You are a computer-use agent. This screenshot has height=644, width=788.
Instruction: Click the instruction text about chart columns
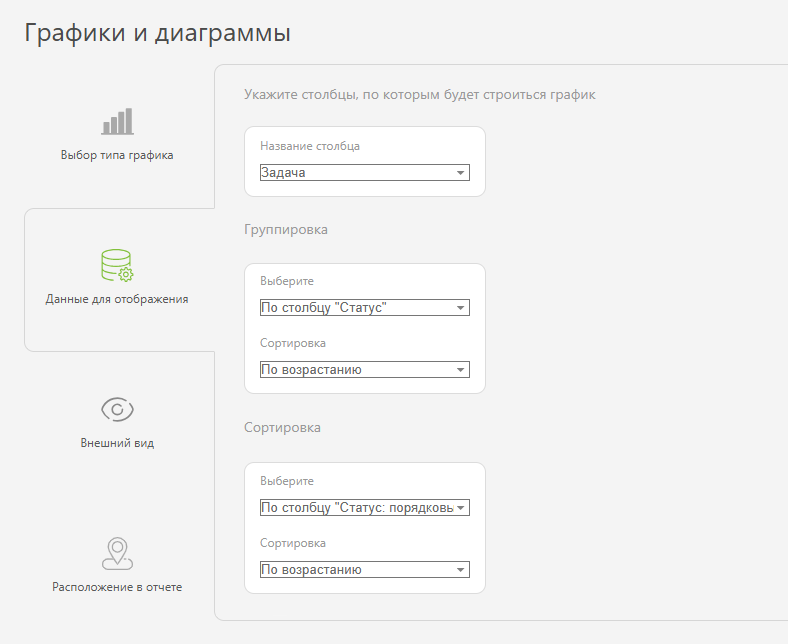pos(420,95)
